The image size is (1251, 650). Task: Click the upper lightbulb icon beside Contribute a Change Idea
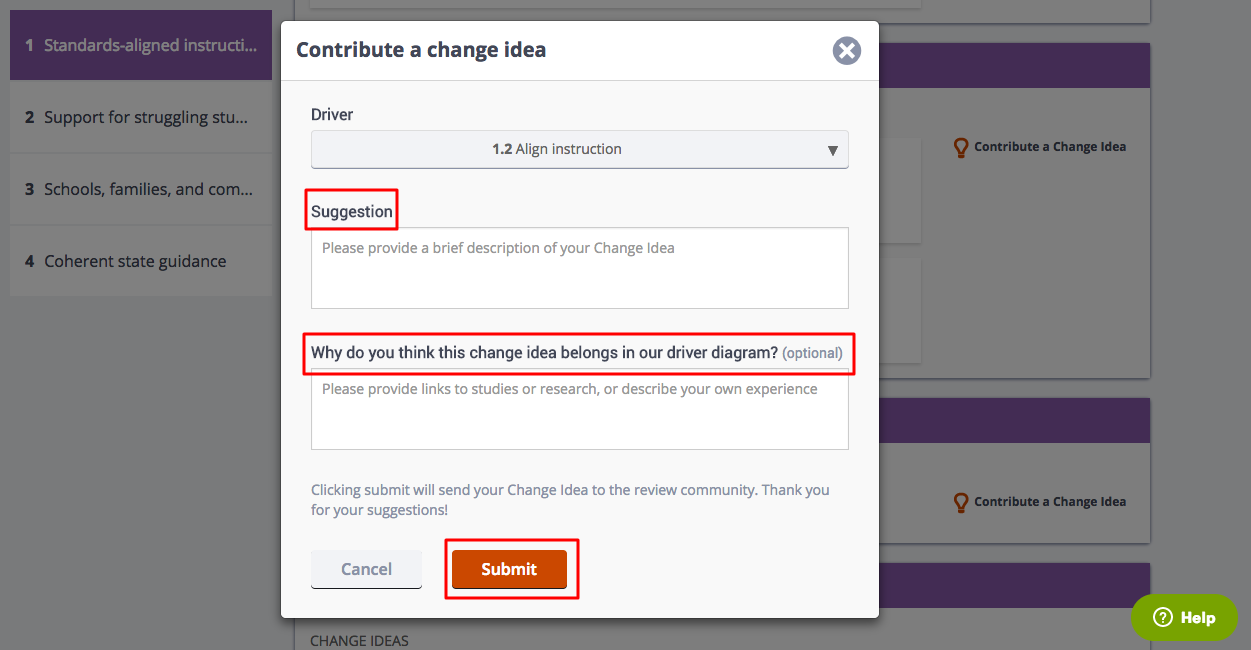[x=961, y=147]
